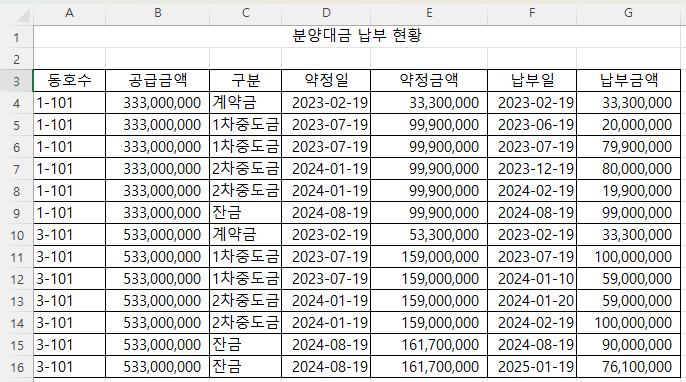The height and width of the screenshot is (382, 686).
Task: Select row 1 header
Action: [16, 37]
